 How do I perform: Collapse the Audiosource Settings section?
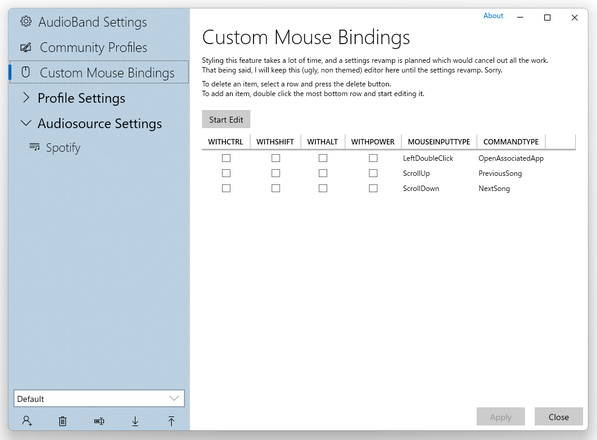click(26, 123)
